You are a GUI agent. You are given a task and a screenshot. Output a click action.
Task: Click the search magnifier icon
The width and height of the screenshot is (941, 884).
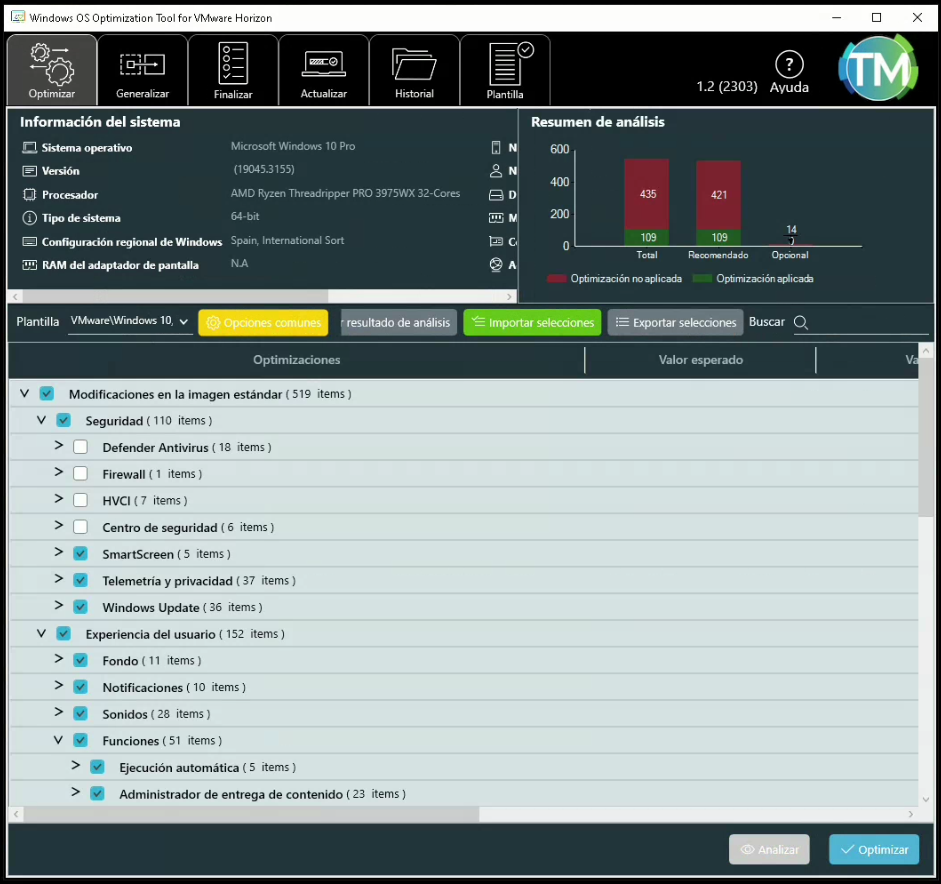(801, 322)
